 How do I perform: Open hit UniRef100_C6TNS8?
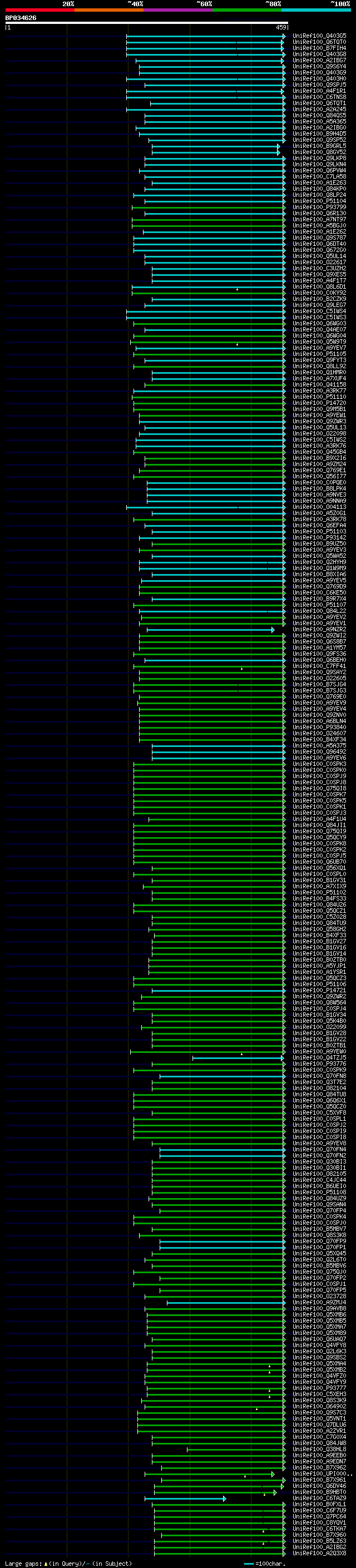(319, 97)
